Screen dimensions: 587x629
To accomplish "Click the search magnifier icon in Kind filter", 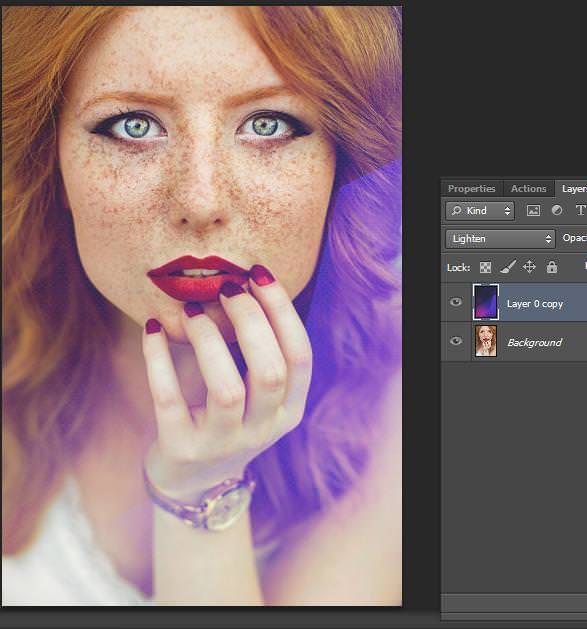I will click(x=456, y=211).
